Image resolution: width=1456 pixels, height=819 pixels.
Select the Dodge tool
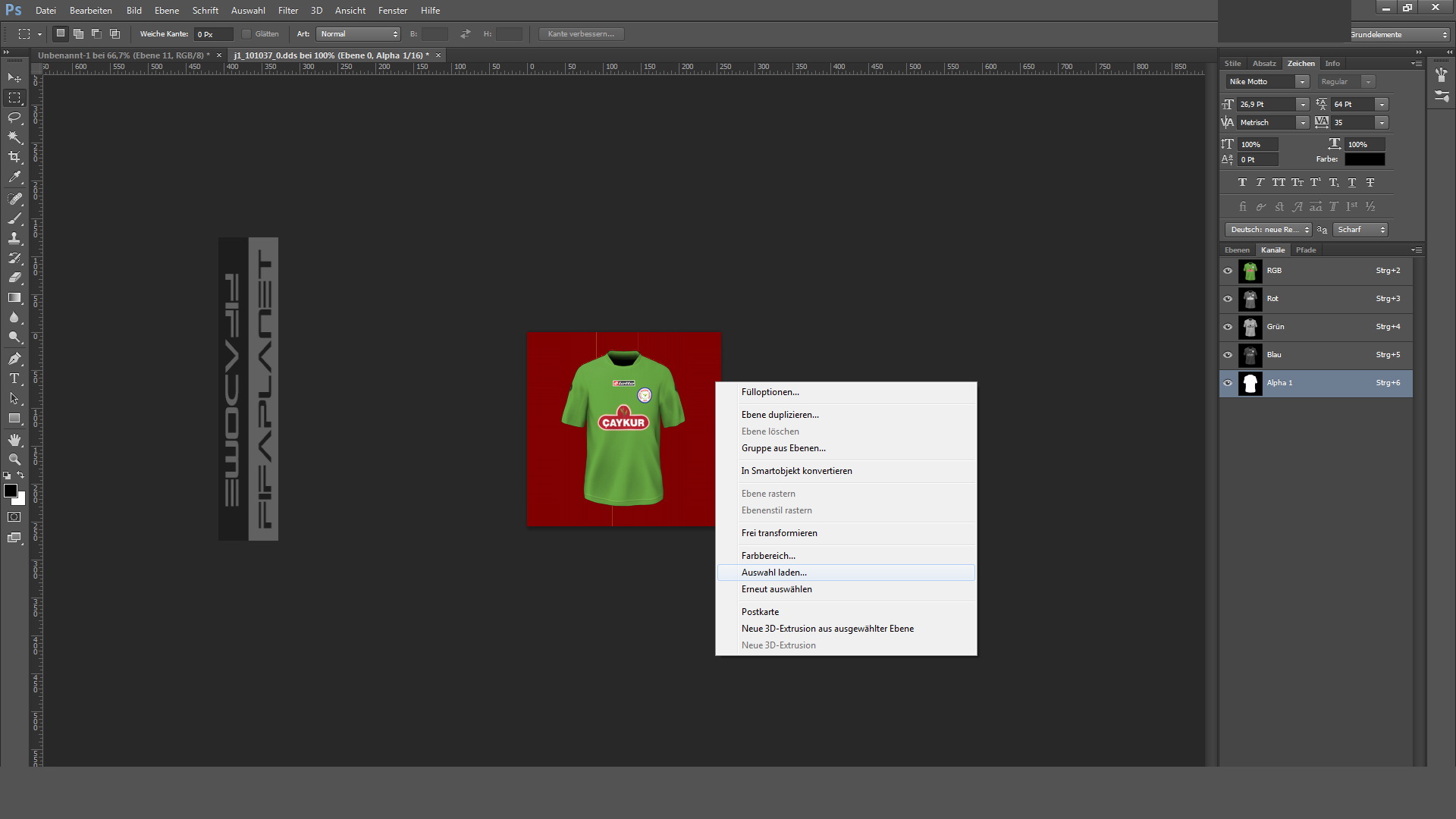(14, 337)
